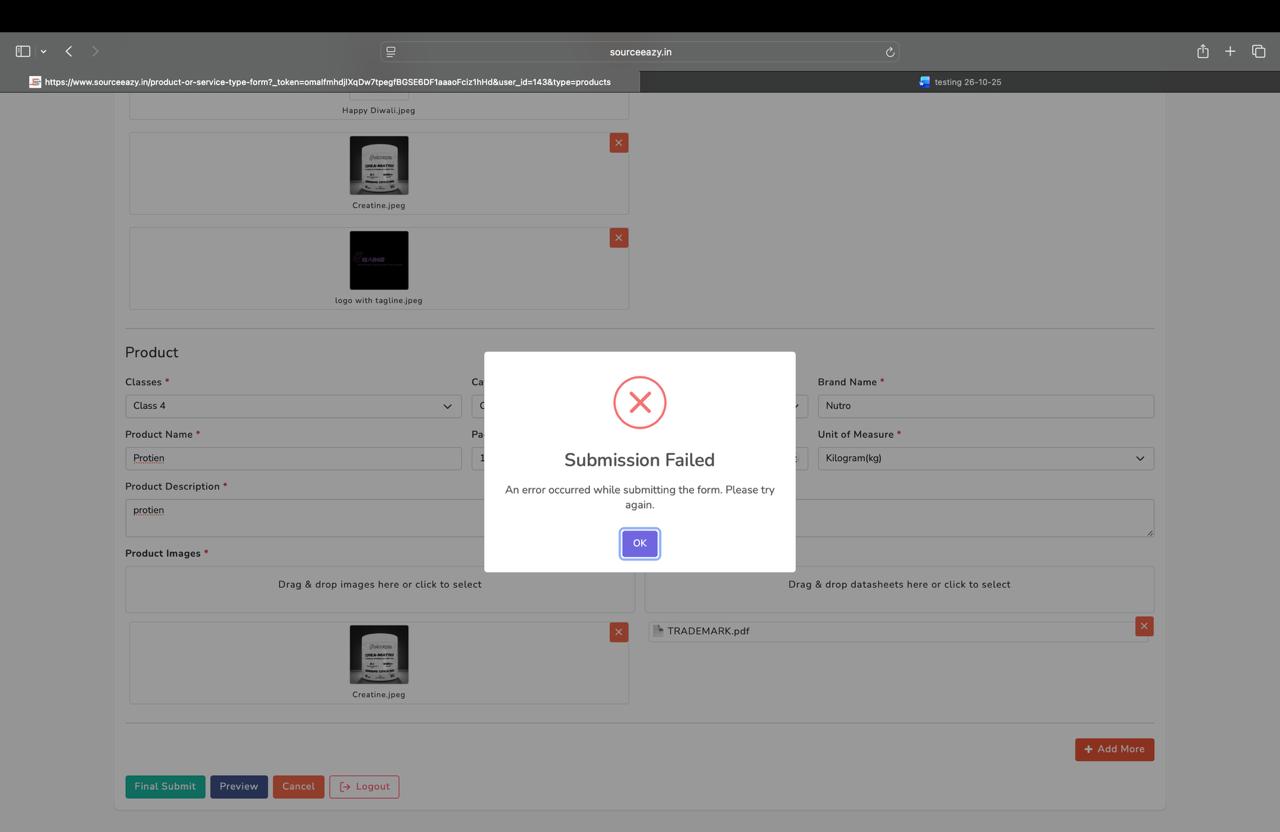Click the Logout button
1280x832 pixels.
pos(364,786)
